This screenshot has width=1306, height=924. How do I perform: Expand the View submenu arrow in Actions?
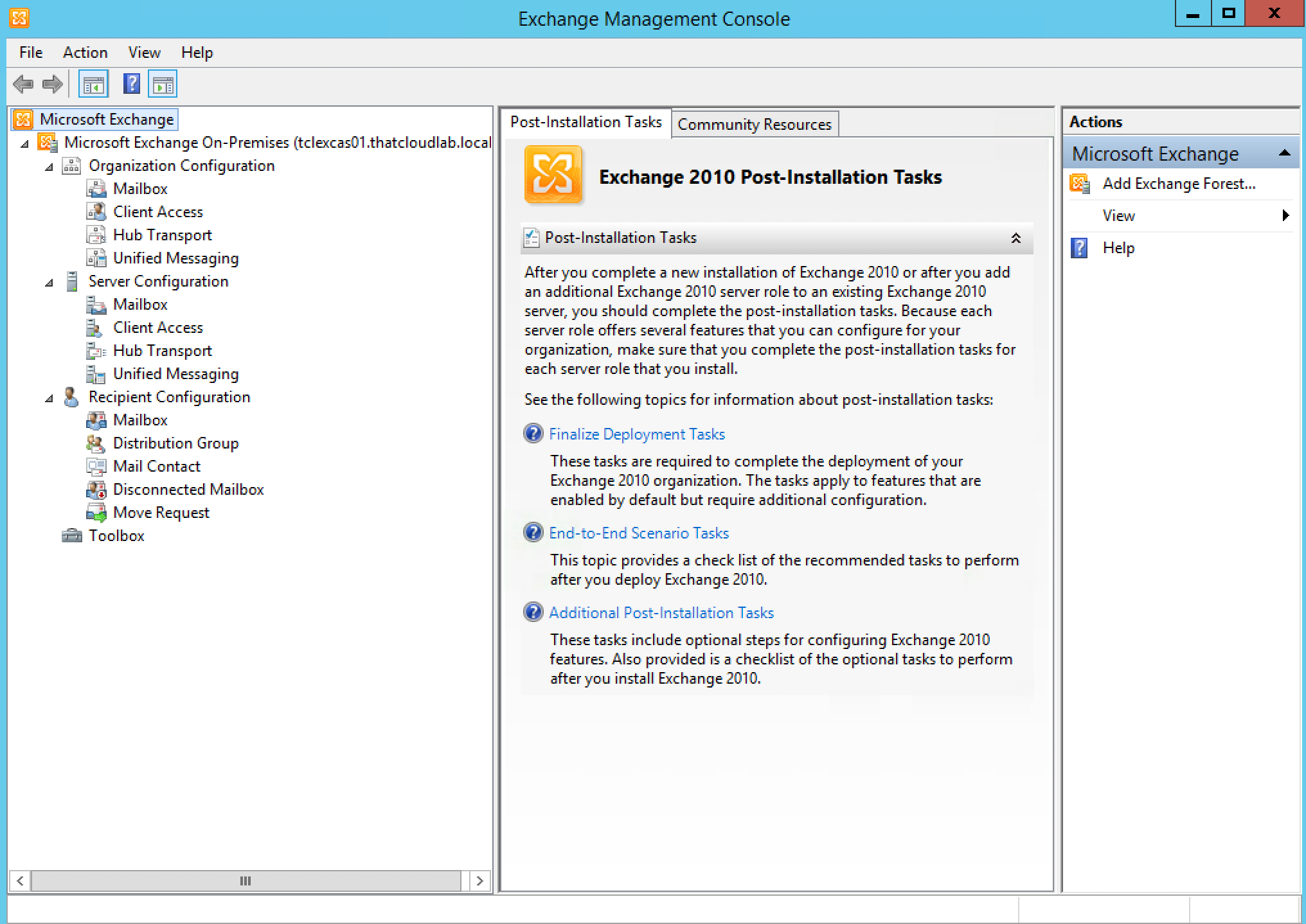tap(1285, 215)
